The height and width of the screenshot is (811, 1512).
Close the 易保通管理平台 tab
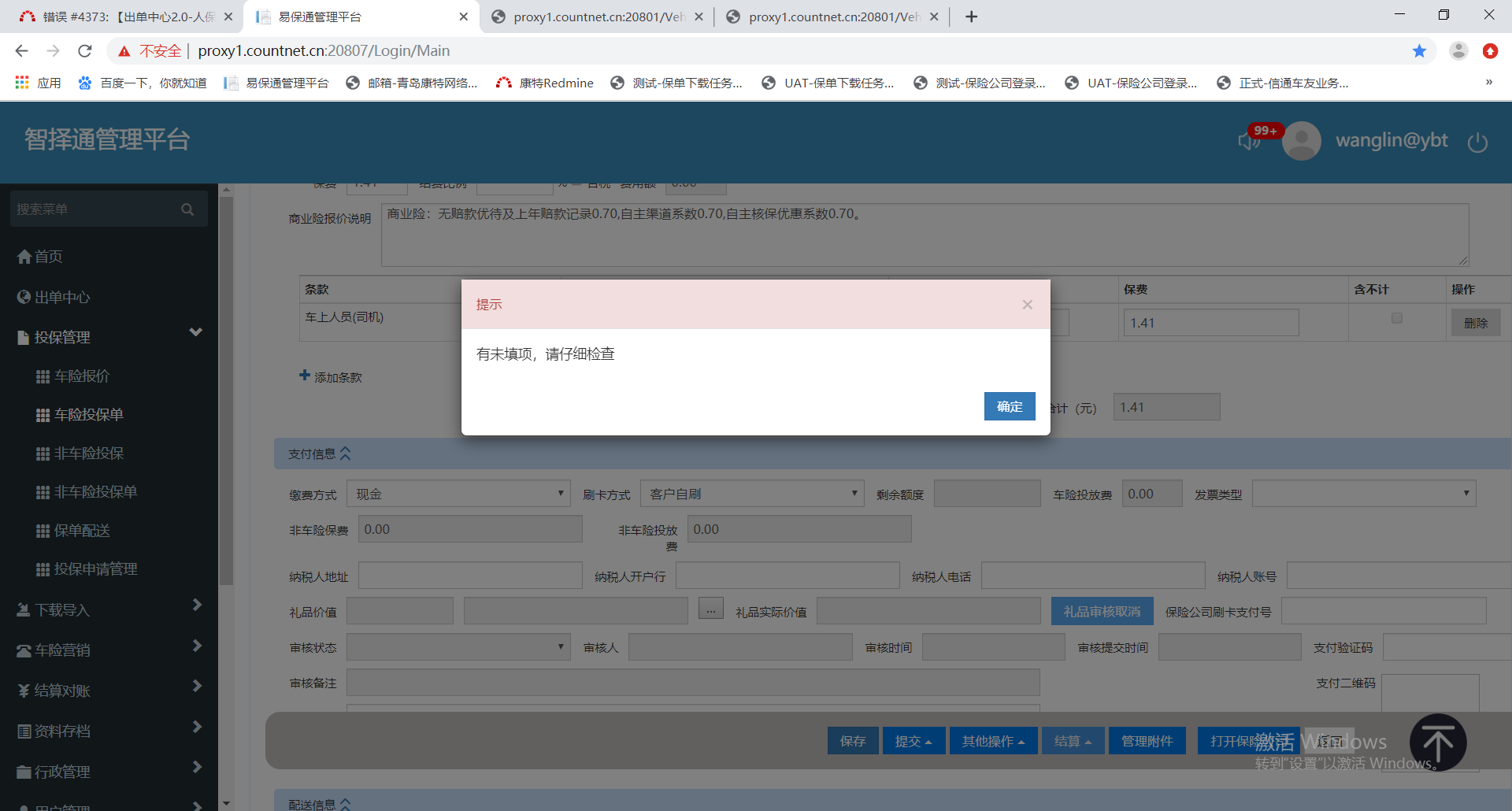[463, 17]
